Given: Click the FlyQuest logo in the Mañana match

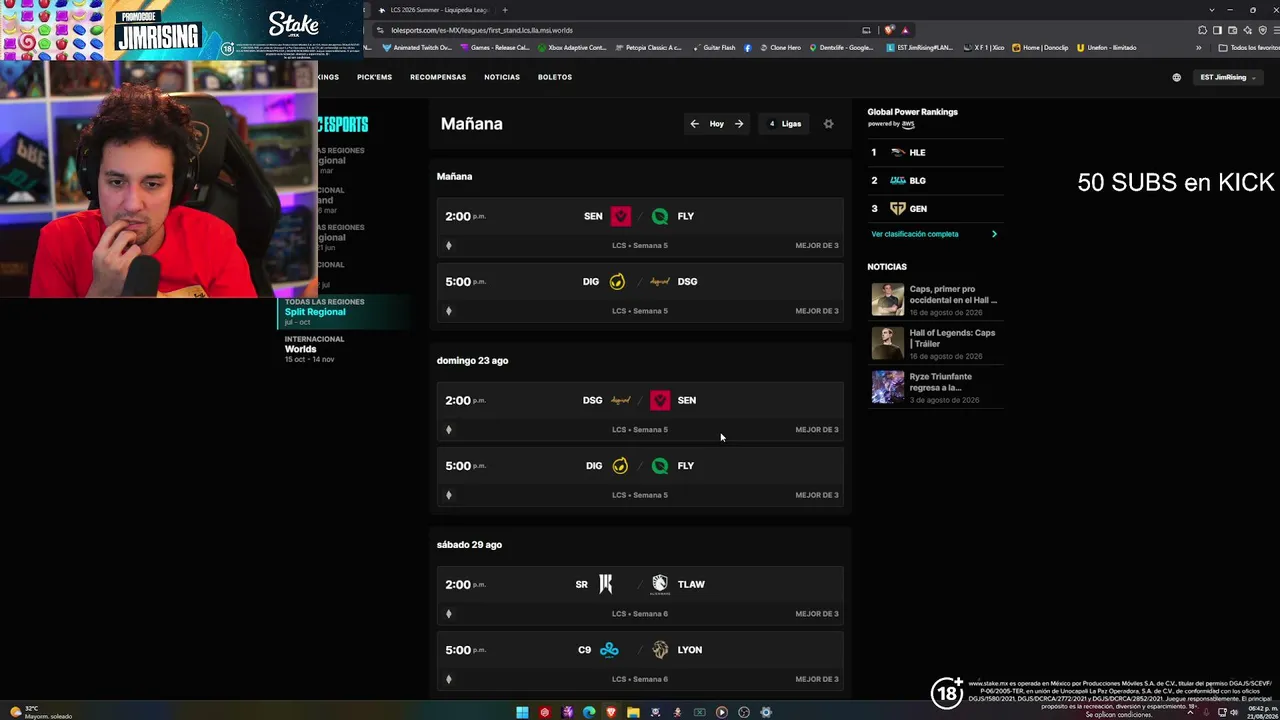Looking at the screenshot, I should [660, 216].
